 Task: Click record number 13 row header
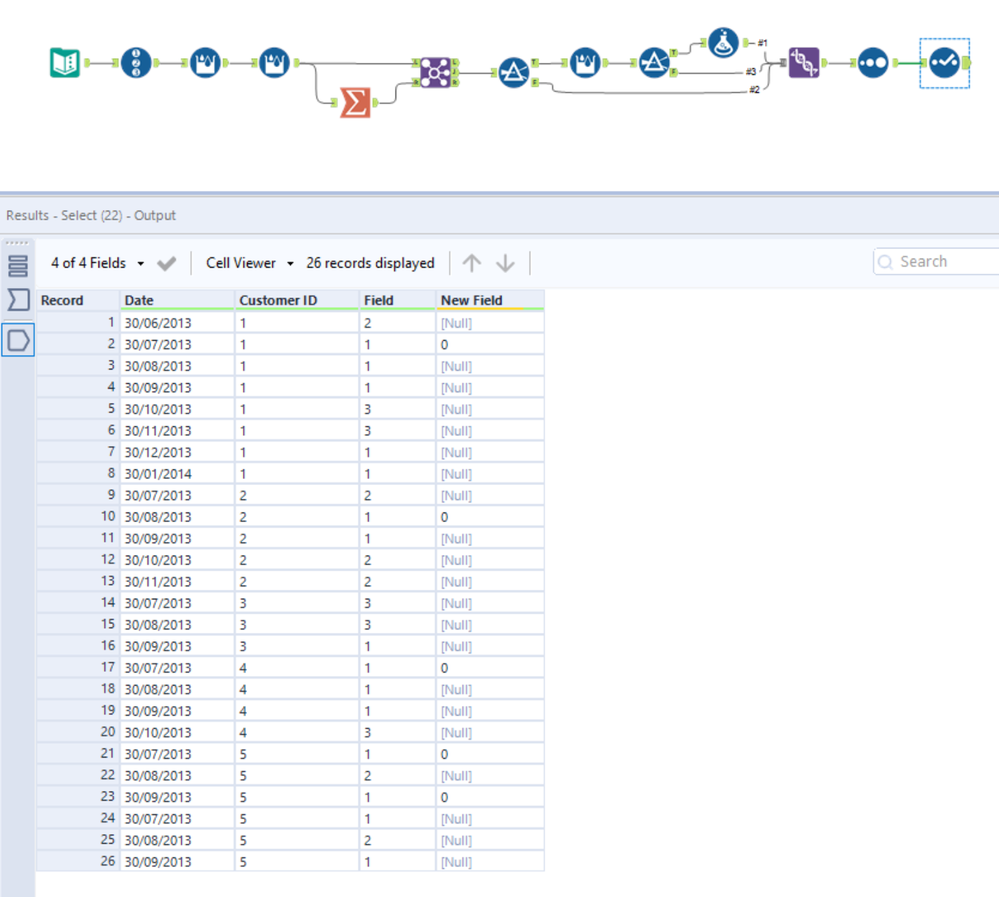pos(78,581)
